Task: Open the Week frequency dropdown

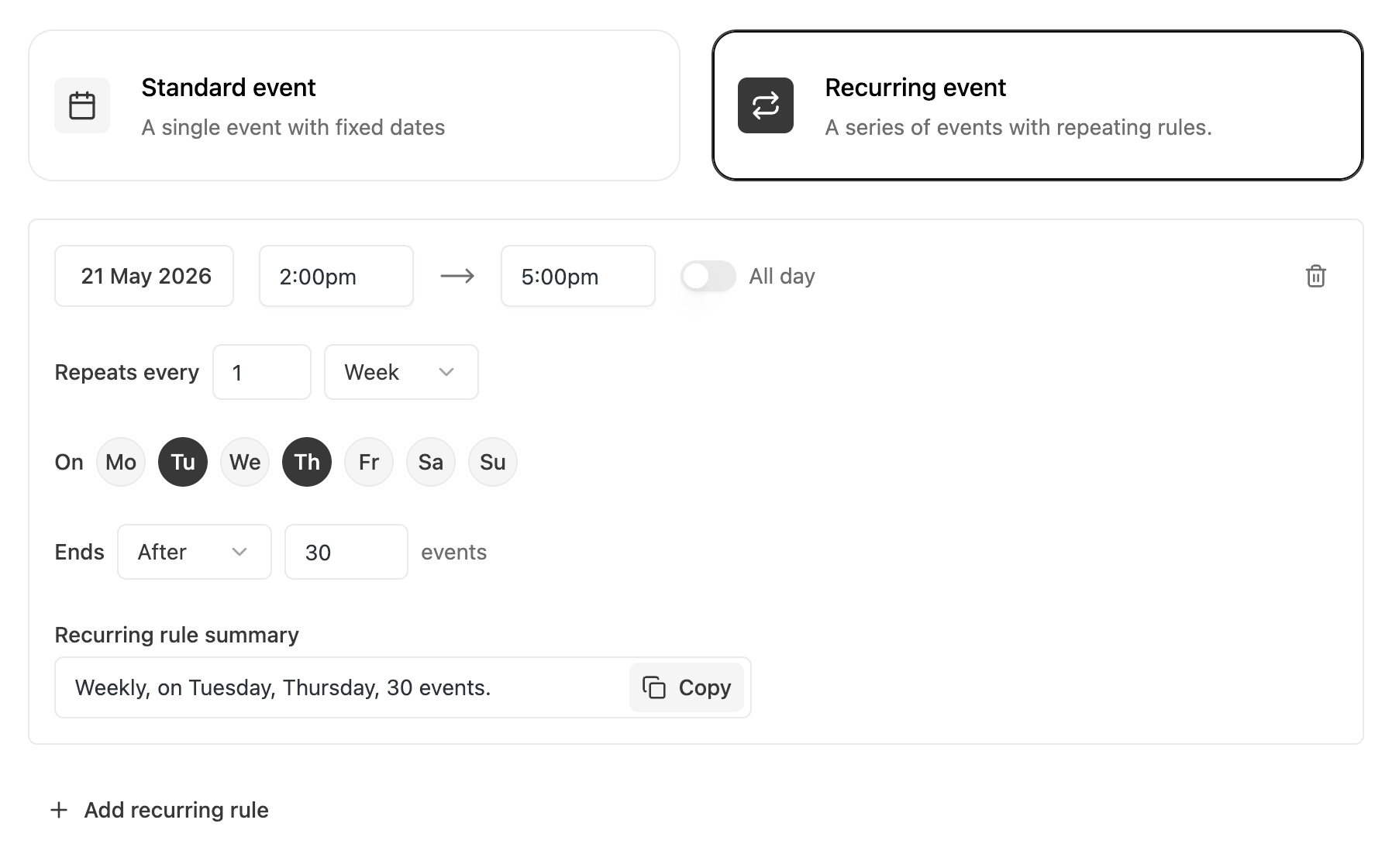Action: click(x=401, y=372)
